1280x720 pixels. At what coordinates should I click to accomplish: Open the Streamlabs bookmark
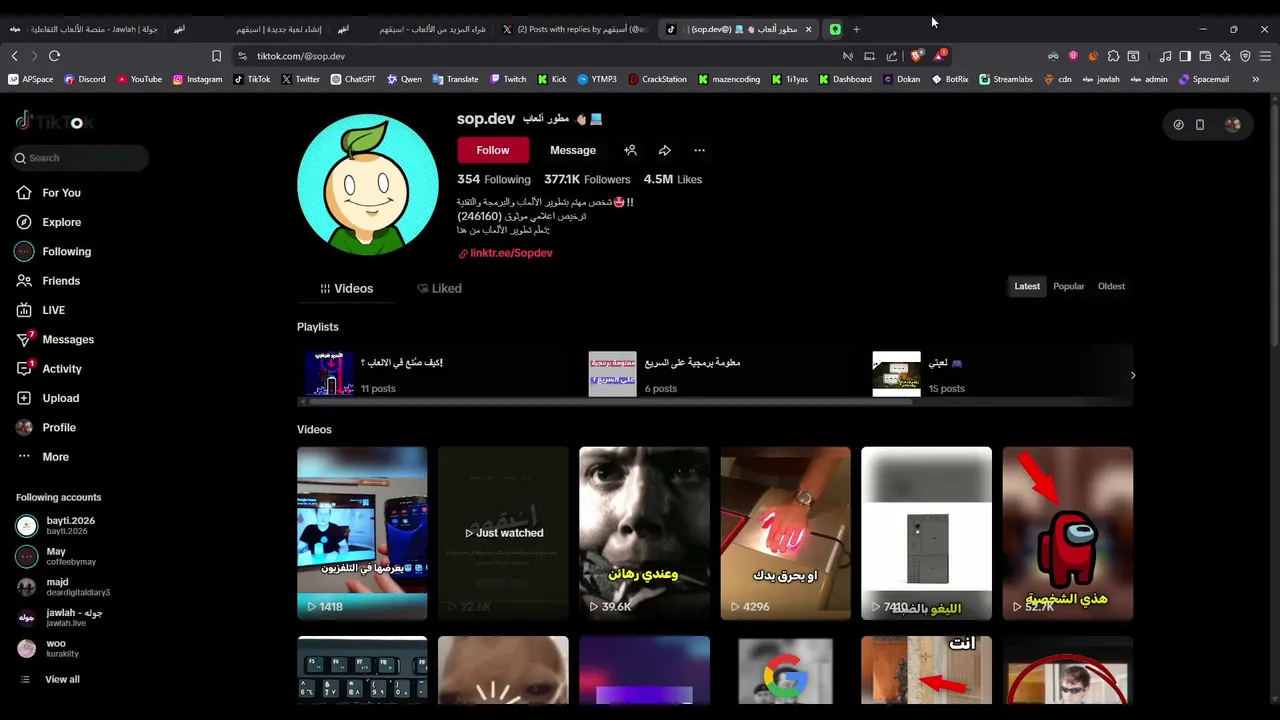pos(1008,79)
